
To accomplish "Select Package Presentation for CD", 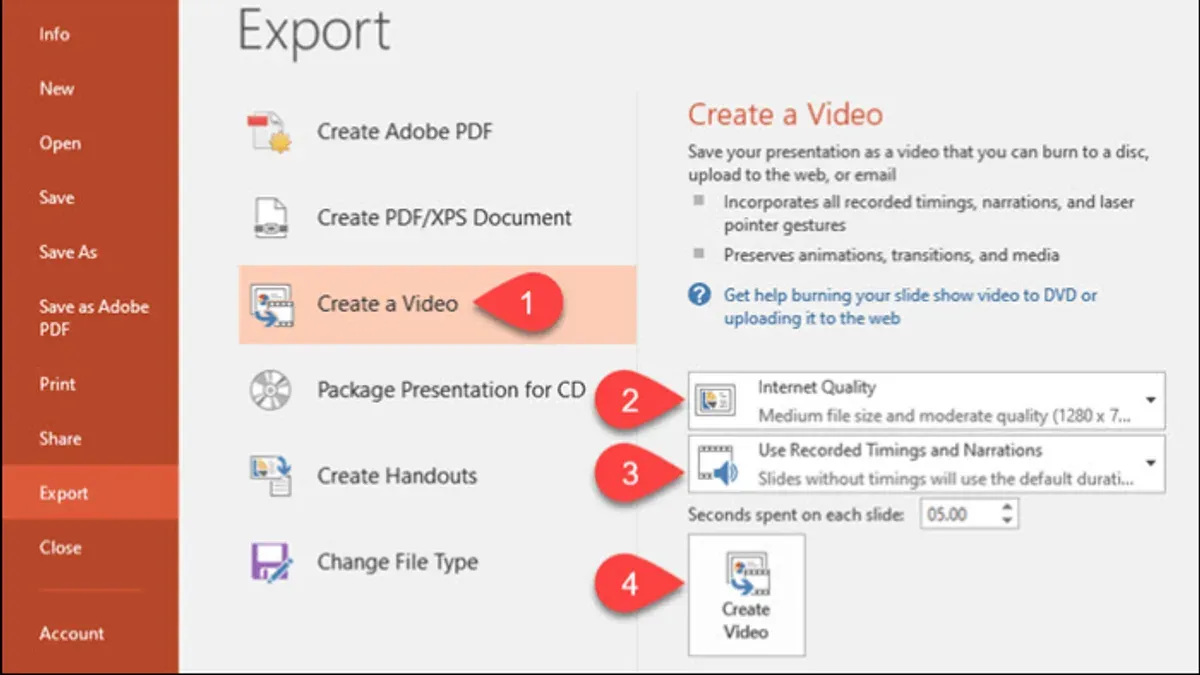I will click(437, 390).
